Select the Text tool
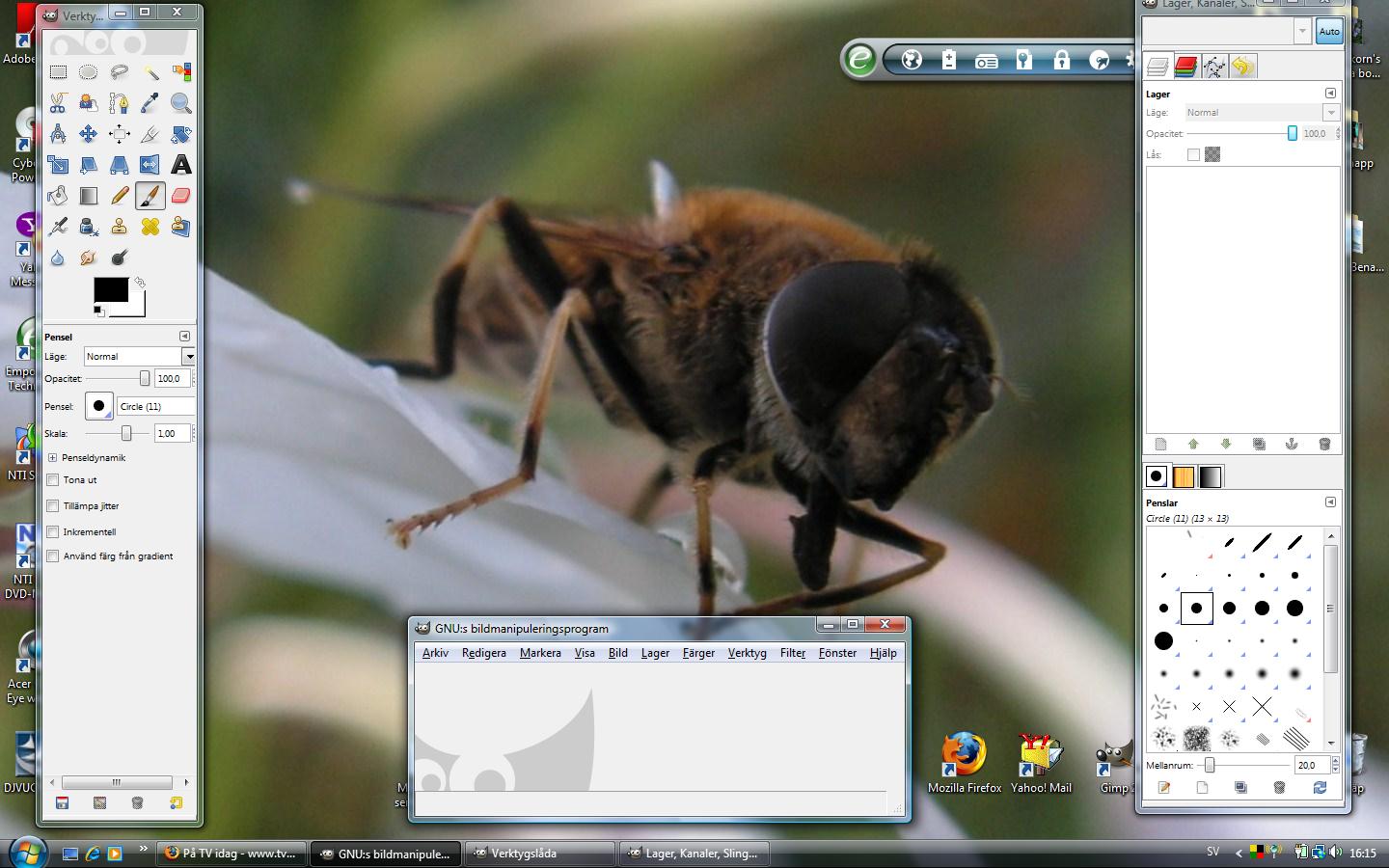Viewport: 1389px width, 868px height. pos(180,165)
